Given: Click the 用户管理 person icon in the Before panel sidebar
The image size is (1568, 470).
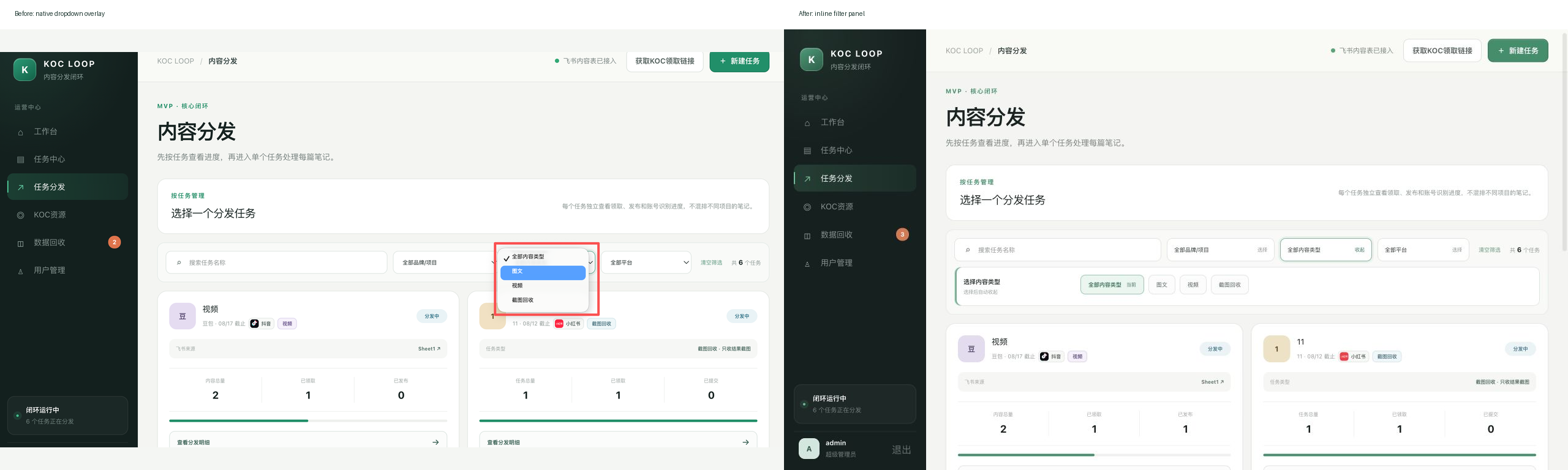Looking at the screenshot, I should (x=20, y=271).
